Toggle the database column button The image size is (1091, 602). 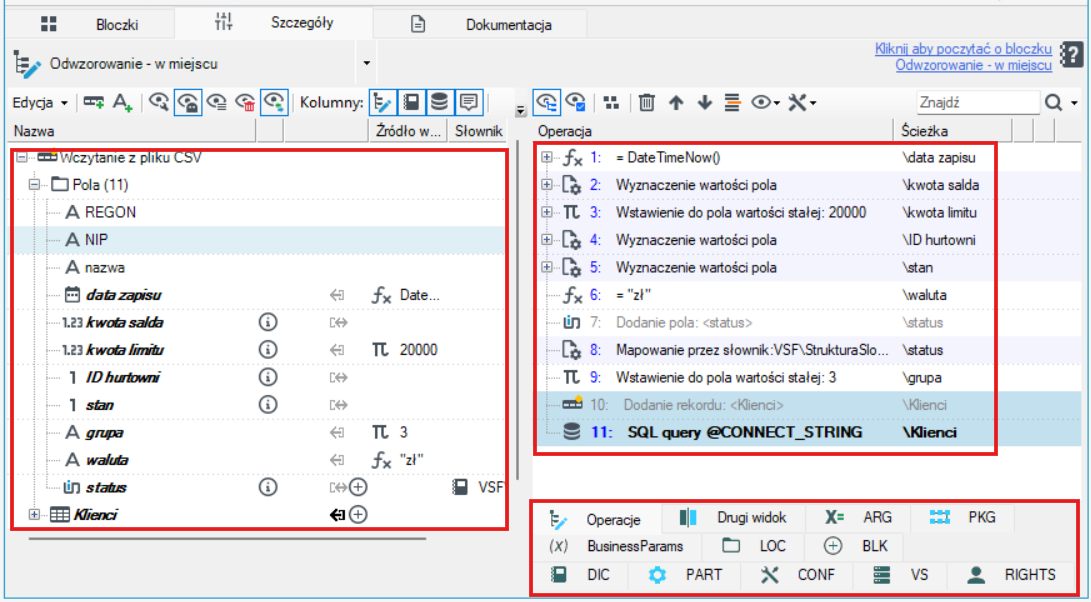[439, 103]
